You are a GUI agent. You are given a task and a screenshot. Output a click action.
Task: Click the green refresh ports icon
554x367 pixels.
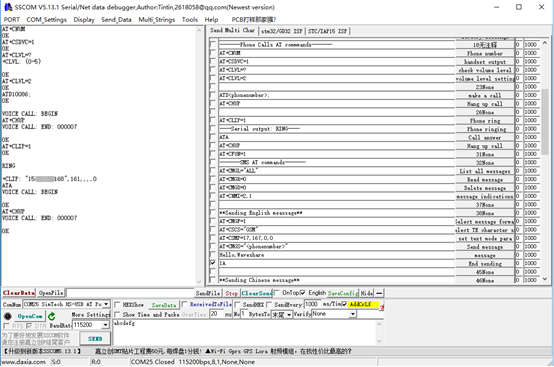(x=52, y=316)
